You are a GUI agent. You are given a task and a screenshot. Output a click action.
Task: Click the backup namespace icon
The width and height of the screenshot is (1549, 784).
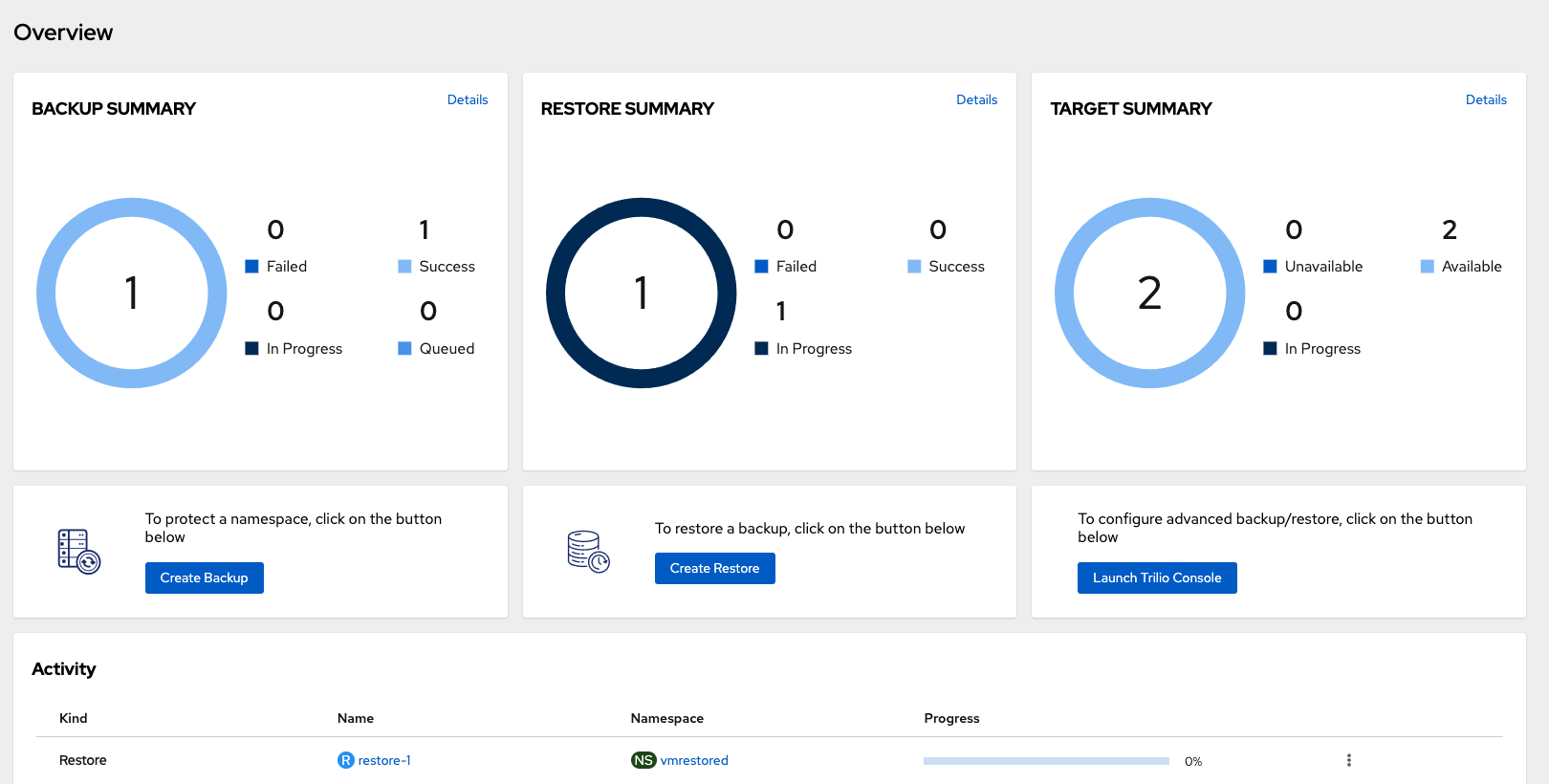click(x=79, y=552)
